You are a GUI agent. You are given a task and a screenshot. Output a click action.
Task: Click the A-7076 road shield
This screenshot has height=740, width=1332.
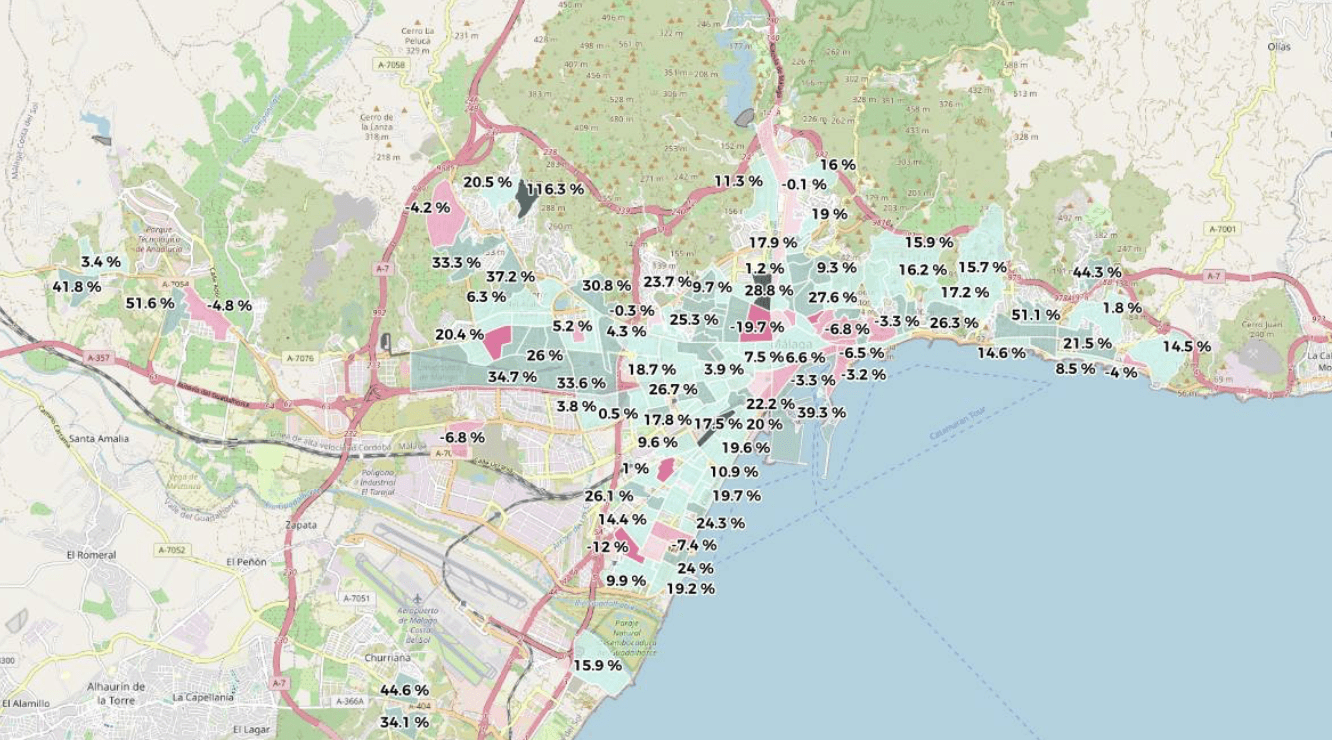(x=299, y=357)
